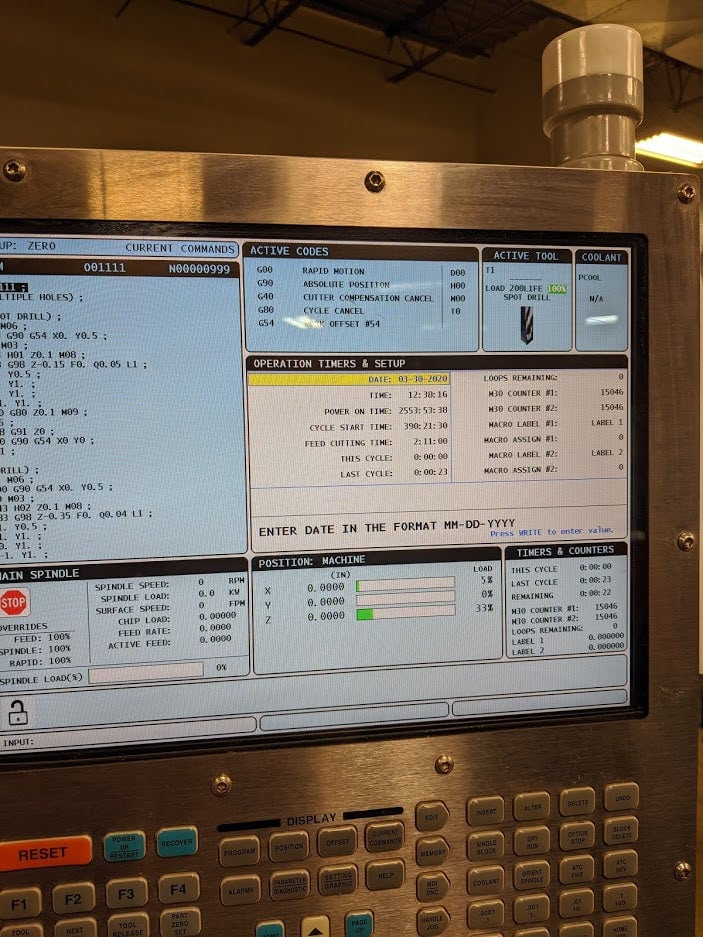Toggle OPTION STOP

point(577,835)
